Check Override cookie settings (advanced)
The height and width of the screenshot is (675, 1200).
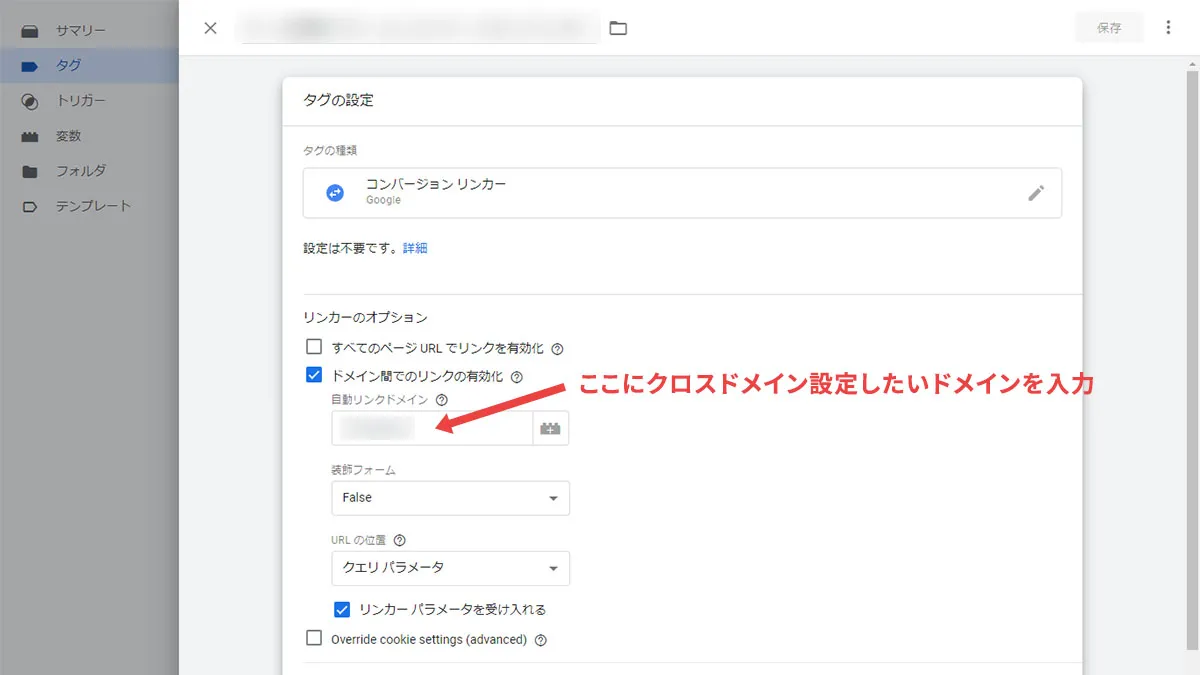pyautogui.click(x=313, y=638)
